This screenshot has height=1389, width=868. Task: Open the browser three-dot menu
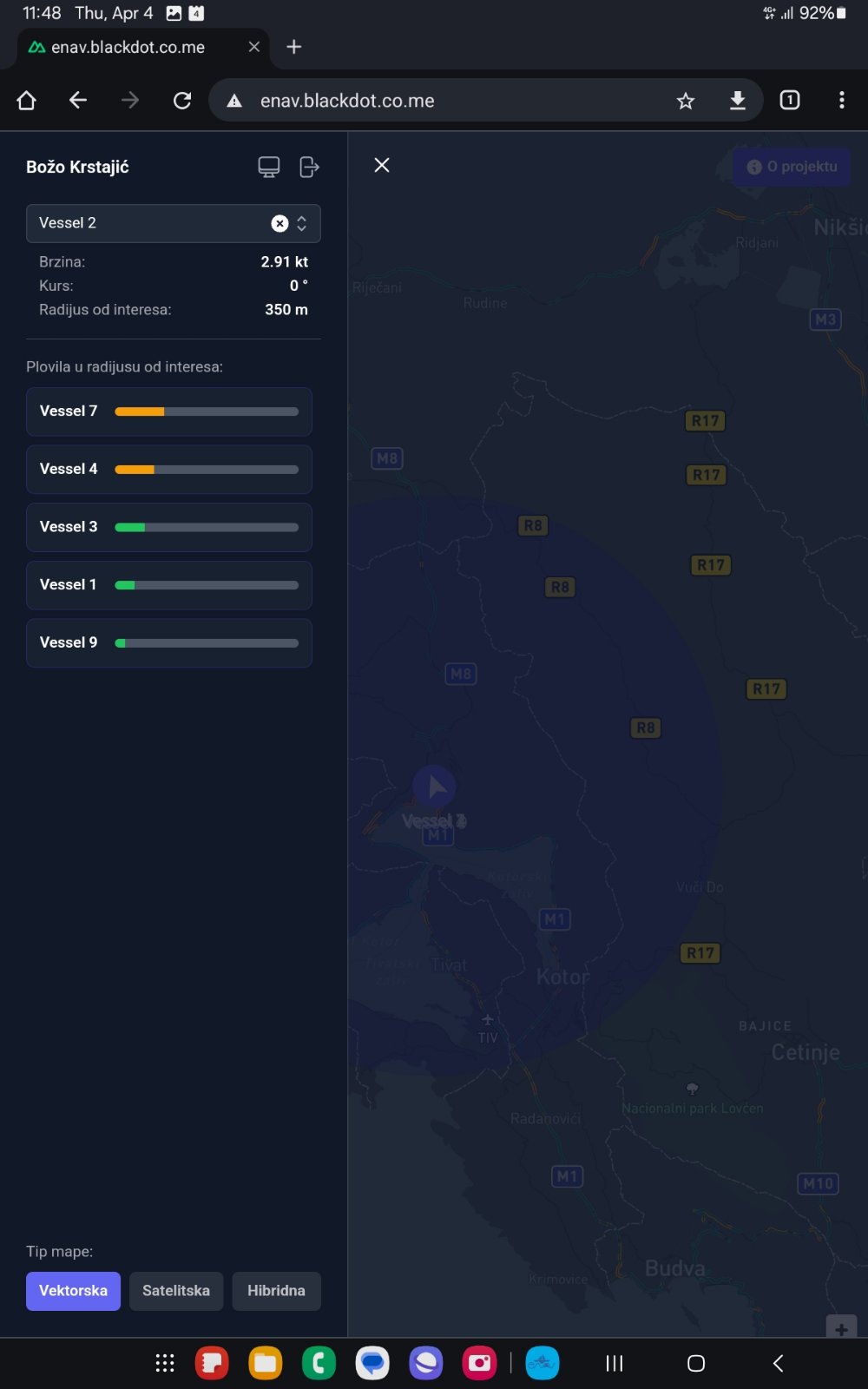click(x=841, y=101)
